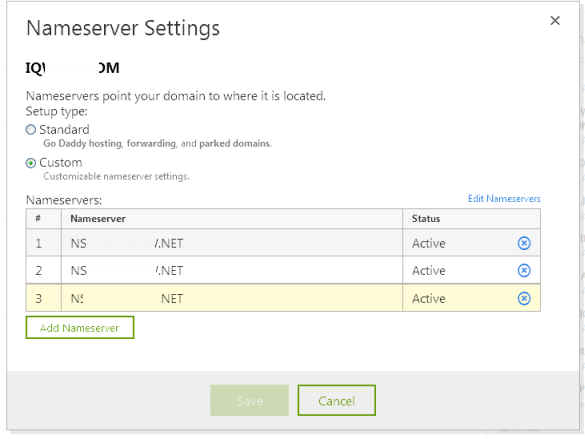
Task: Remove nameserver number 1 with its delete icon
Action: coord(524,243)
